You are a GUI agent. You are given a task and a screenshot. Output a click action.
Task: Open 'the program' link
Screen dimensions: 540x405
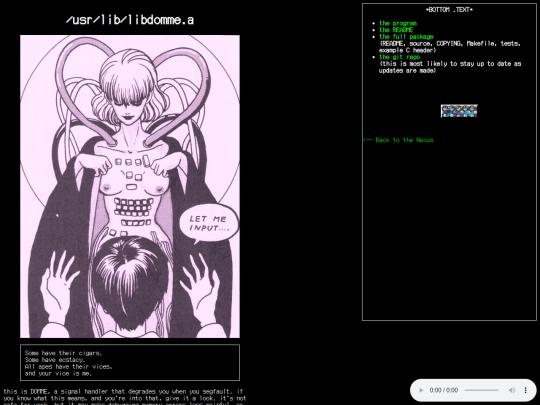coord(398,23)
